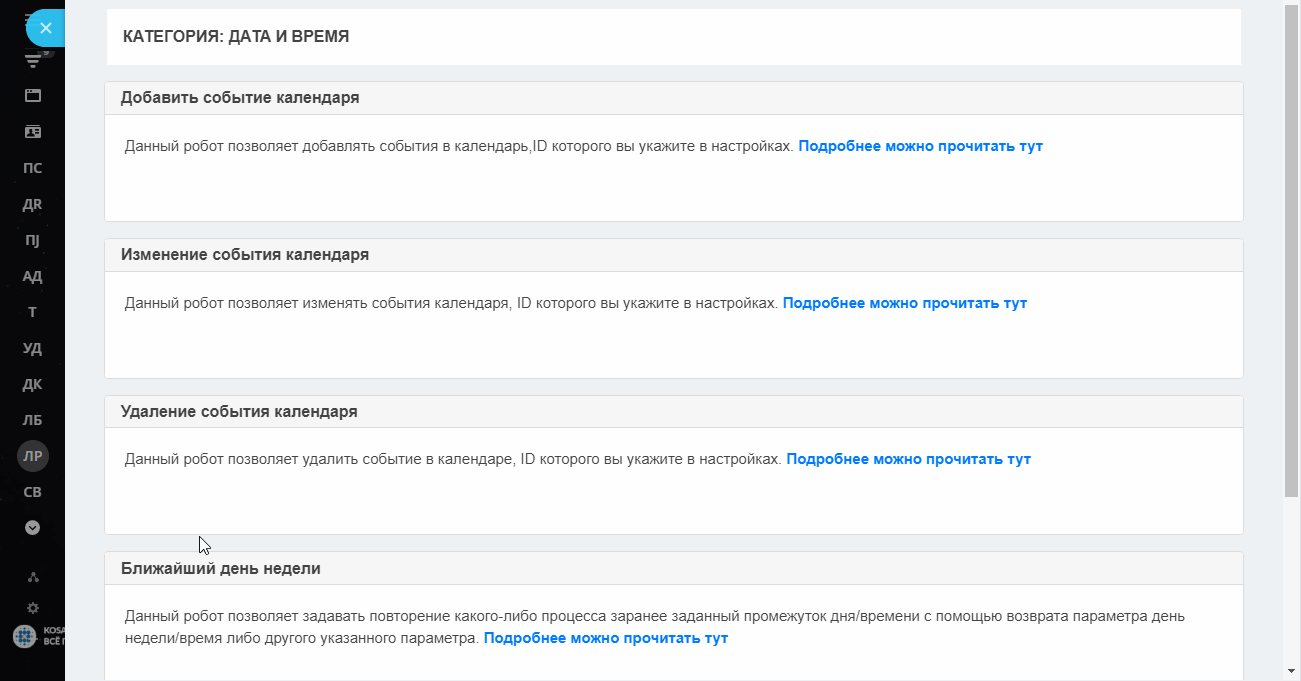Open the contact card icon in the sidebar
This screenshot has height=681, width=1301.
coord(33,132)
